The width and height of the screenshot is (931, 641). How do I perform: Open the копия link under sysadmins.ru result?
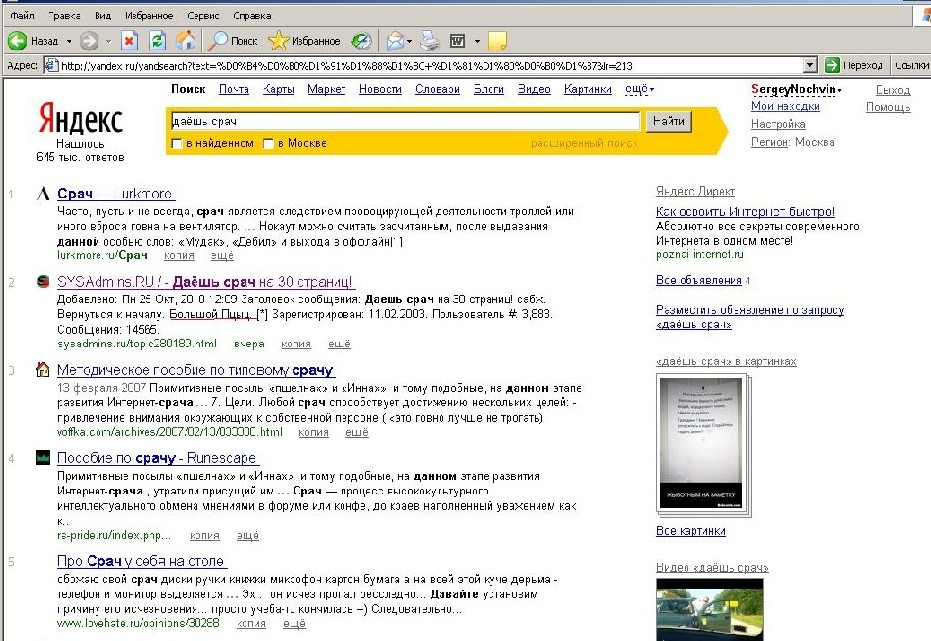point(296,344)
